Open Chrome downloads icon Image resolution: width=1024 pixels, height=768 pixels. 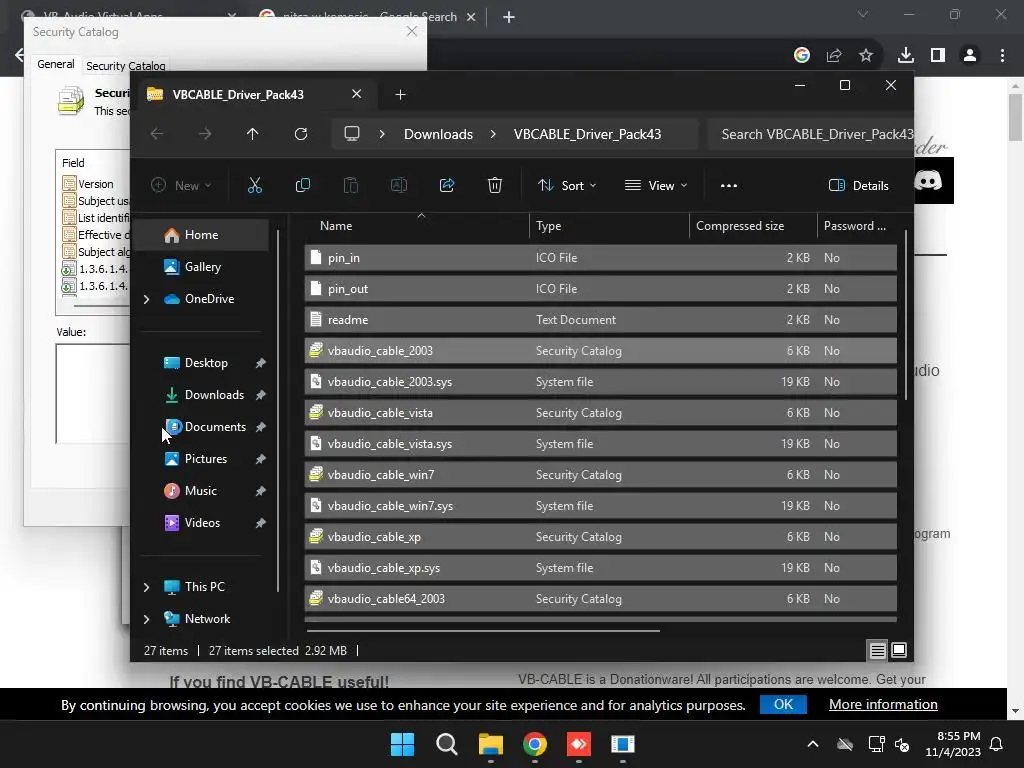click(906, 56)
